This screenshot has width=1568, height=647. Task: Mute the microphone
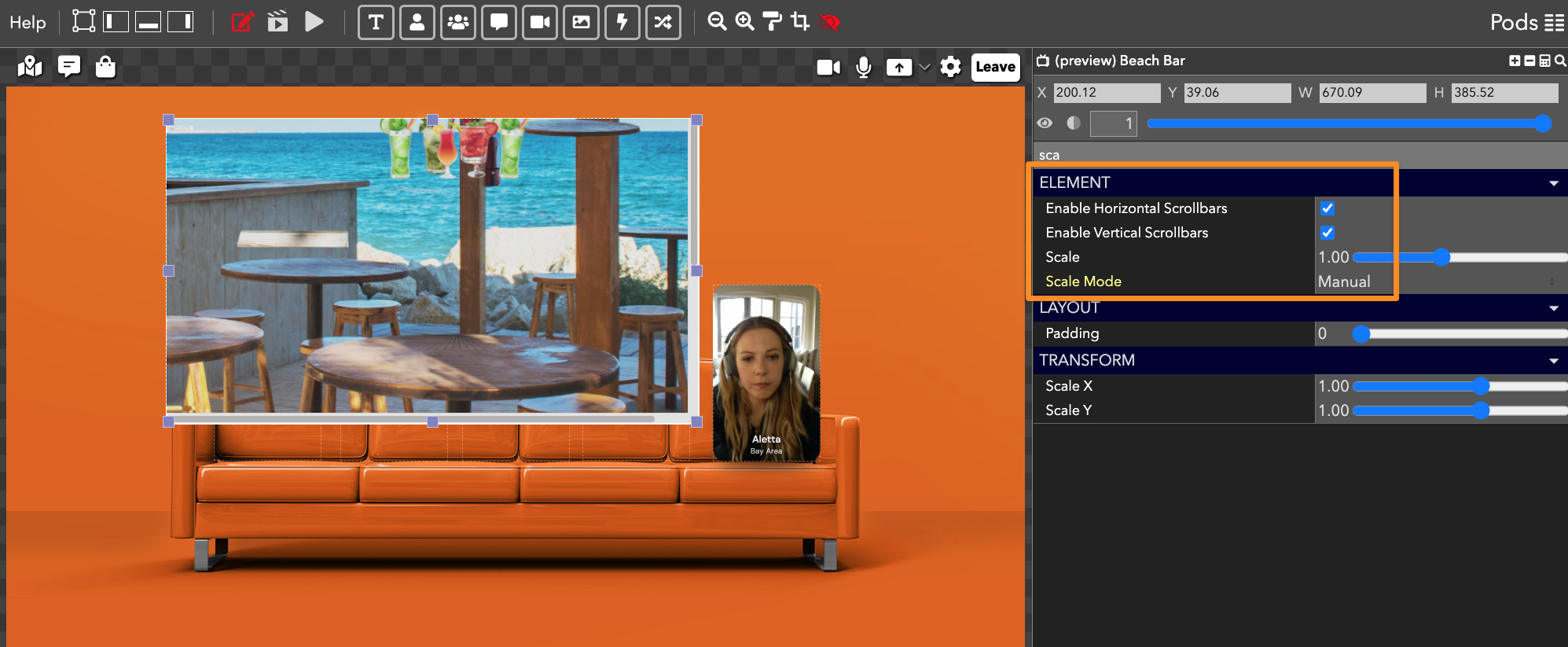pos(863,67)
